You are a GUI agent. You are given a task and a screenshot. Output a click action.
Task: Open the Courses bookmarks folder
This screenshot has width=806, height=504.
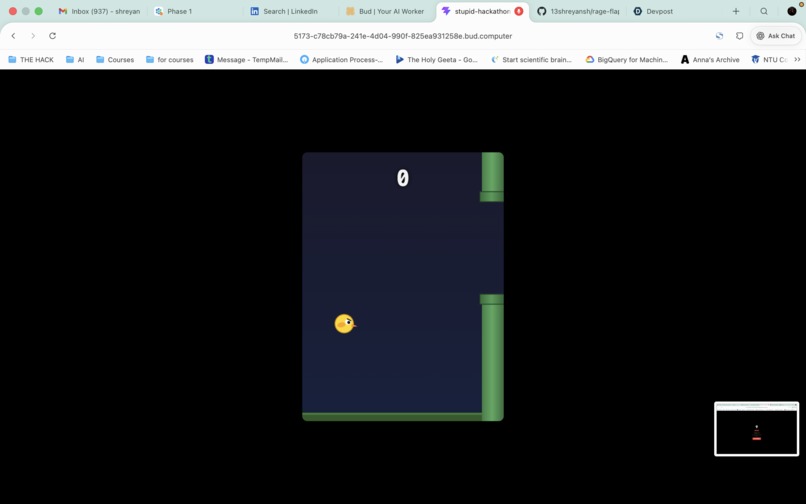point(115,60)
